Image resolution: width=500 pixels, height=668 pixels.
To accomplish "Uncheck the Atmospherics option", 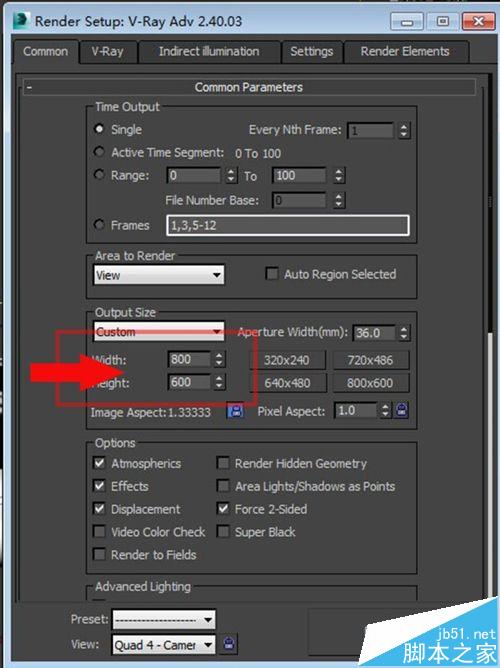I will pos(99,463).
